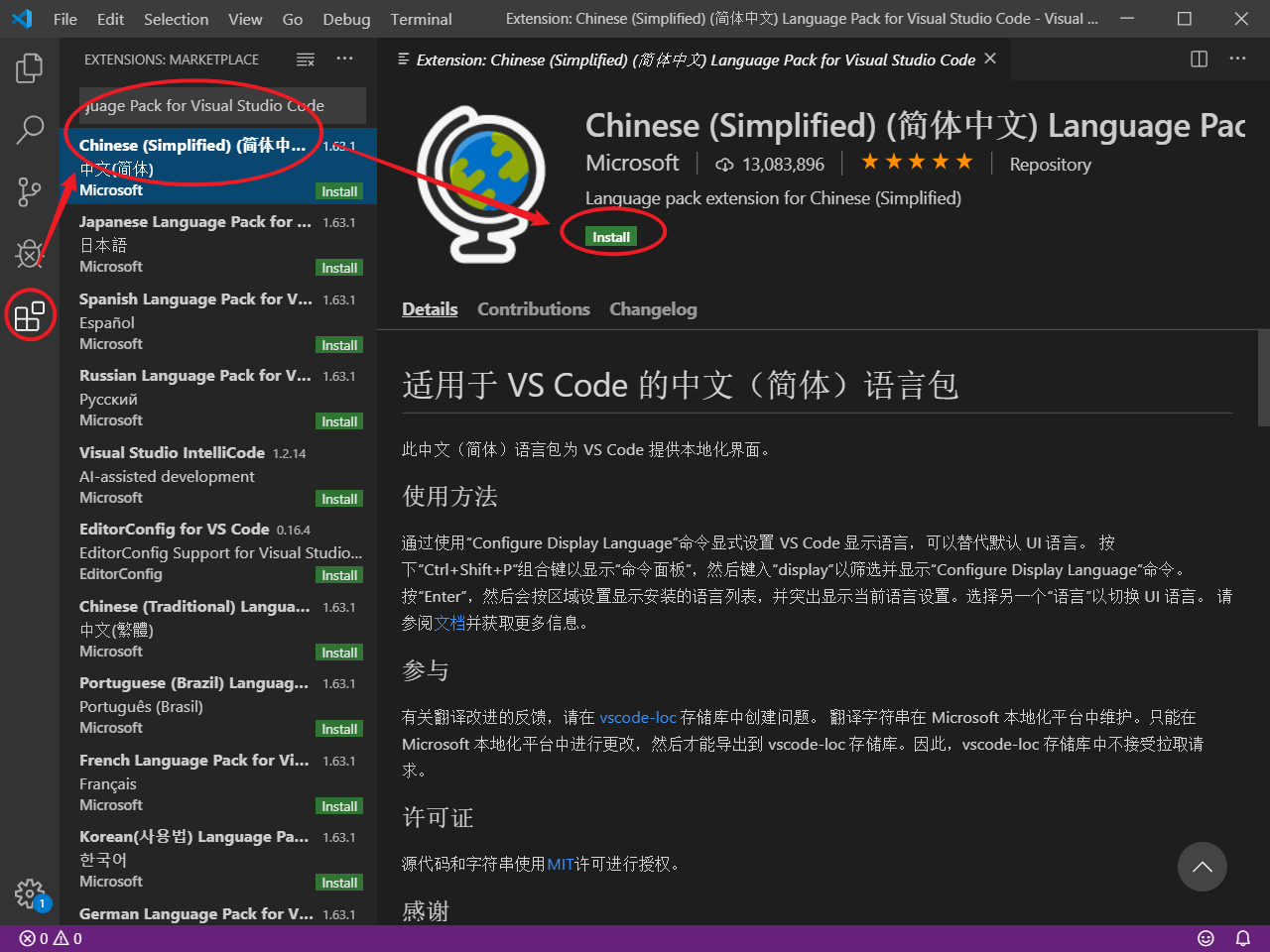The height and width of the screenshot is (952, 1270).
Task: Install Chinese (Simplified) pack from list
Action: pos(339,191)
